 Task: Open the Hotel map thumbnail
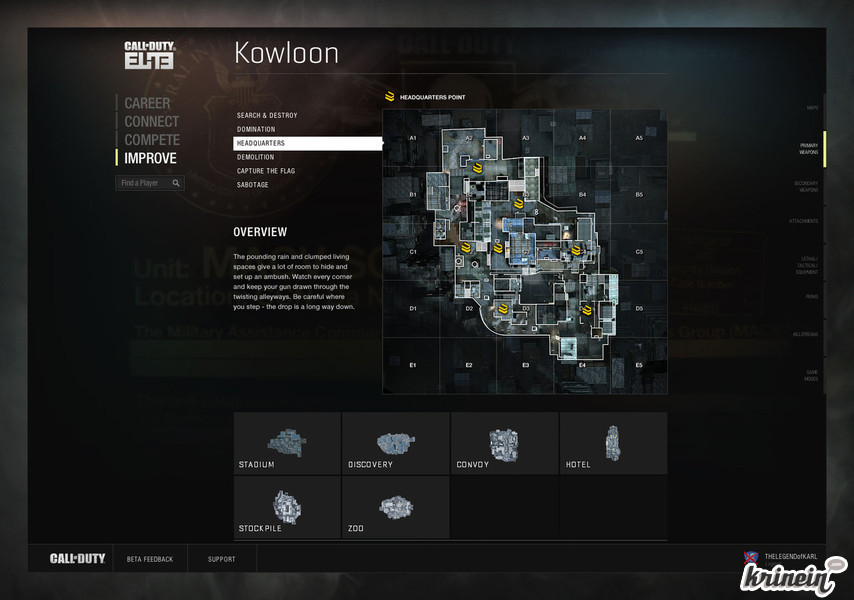click(x=613, y=443)
